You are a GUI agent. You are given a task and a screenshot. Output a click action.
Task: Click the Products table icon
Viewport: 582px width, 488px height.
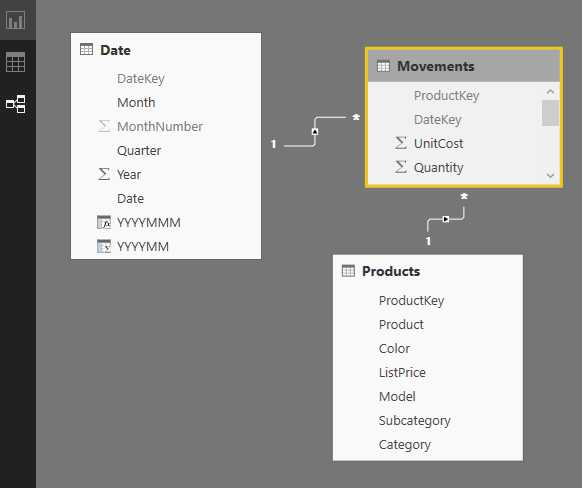pyautogui.click(x=348, y=271)
